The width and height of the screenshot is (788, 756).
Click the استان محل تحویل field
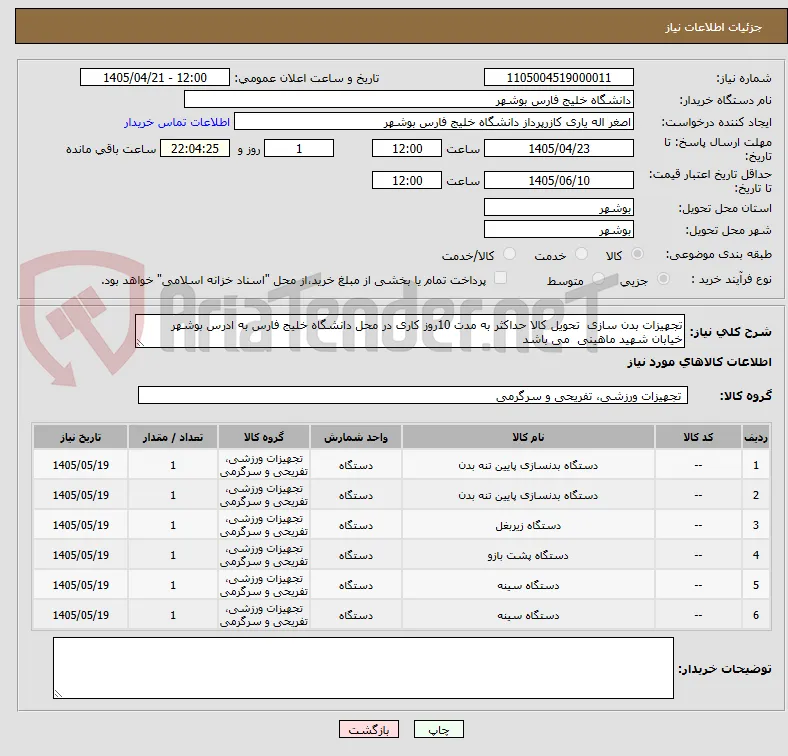click(x=558, y=207)
